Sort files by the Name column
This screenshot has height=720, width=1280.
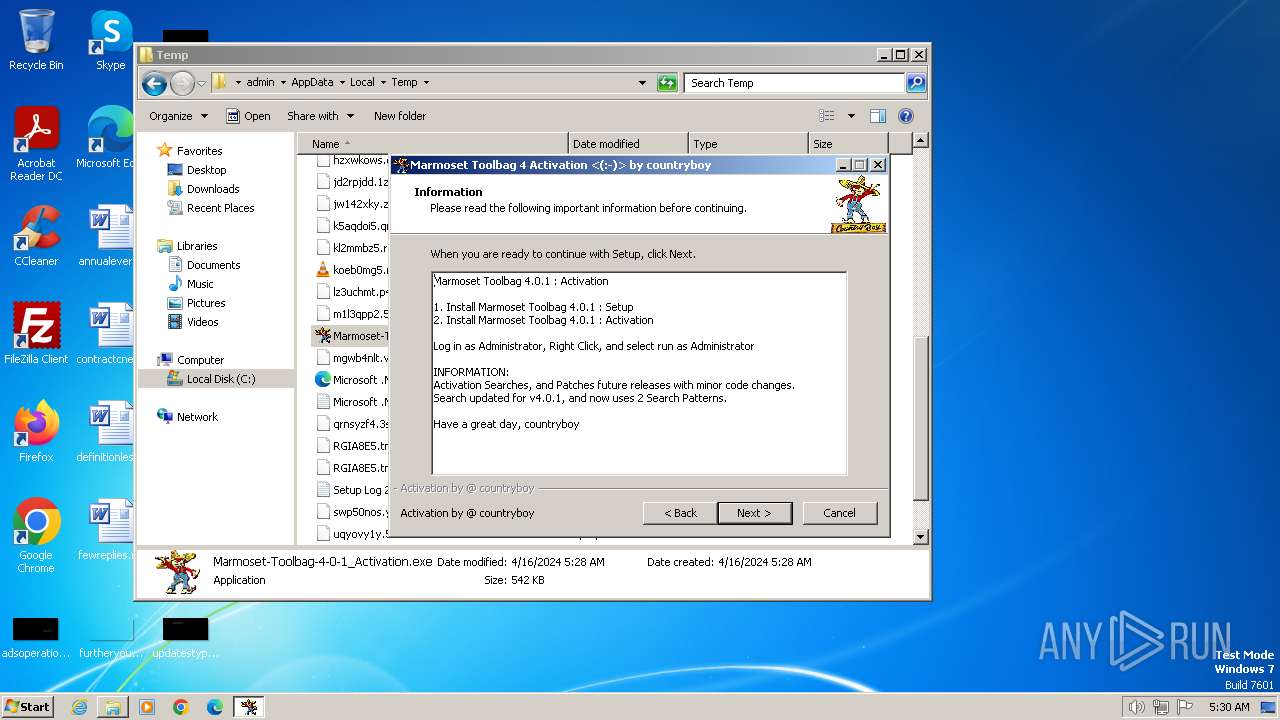click(x=432, y=144)
